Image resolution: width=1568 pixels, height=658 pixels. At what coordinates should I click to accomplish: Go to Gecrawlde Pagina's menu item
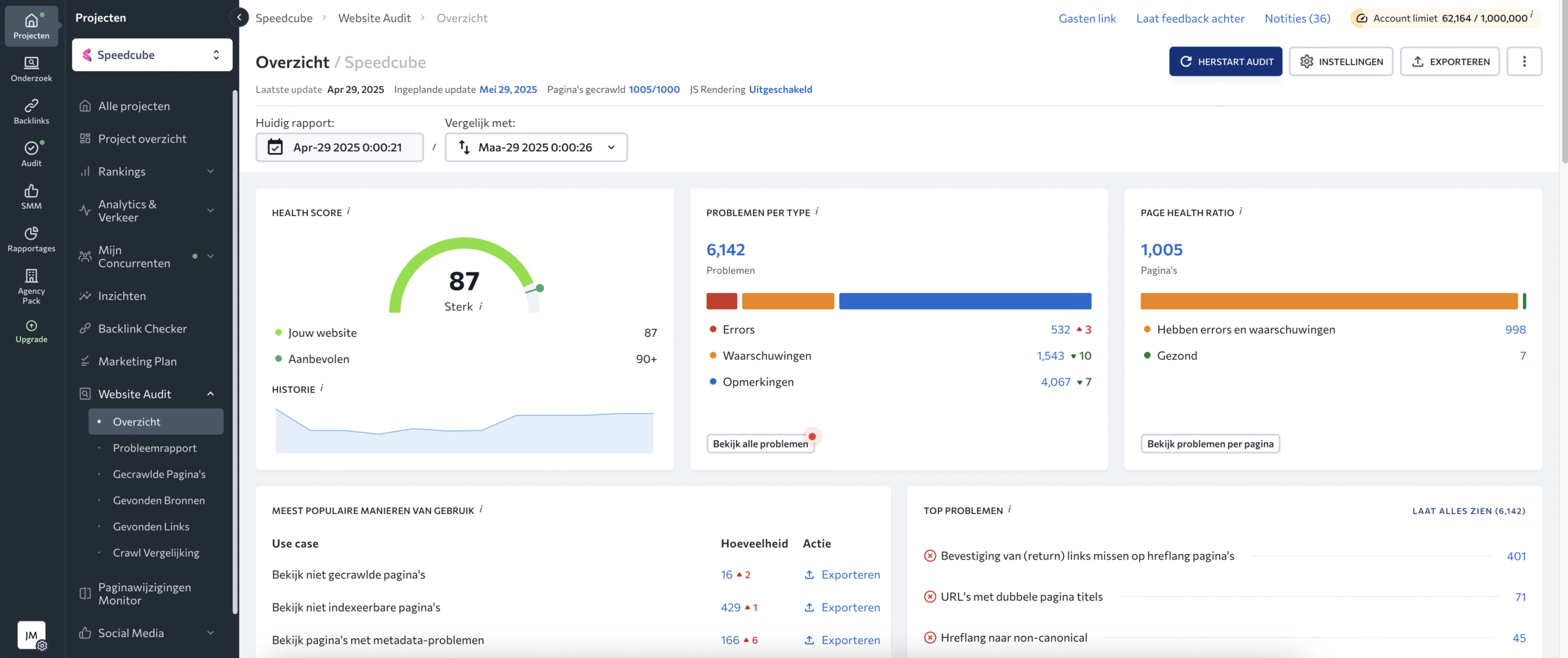point(159,474)
